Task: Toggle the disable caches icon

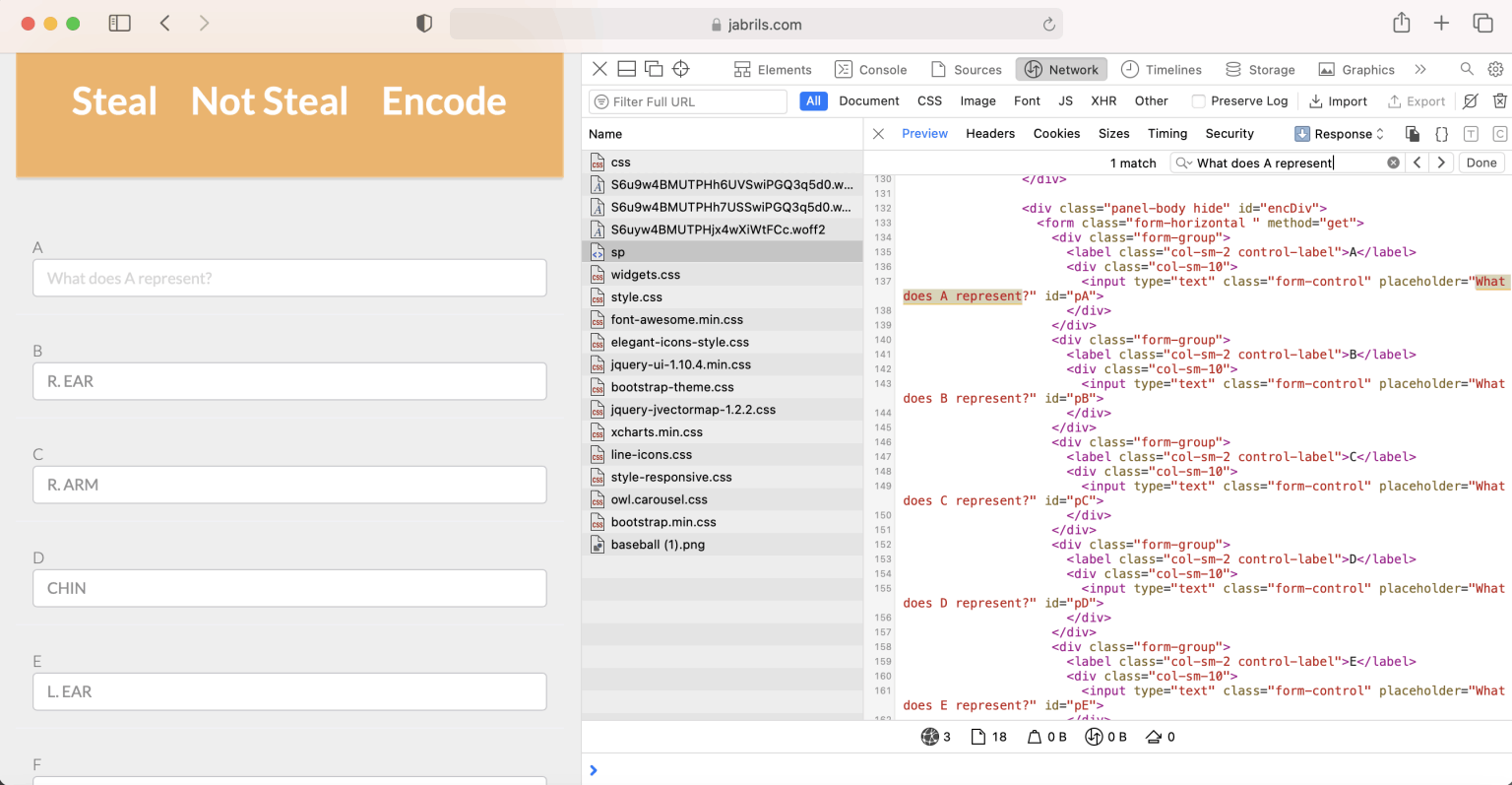Action: (x=1470, y=100)
